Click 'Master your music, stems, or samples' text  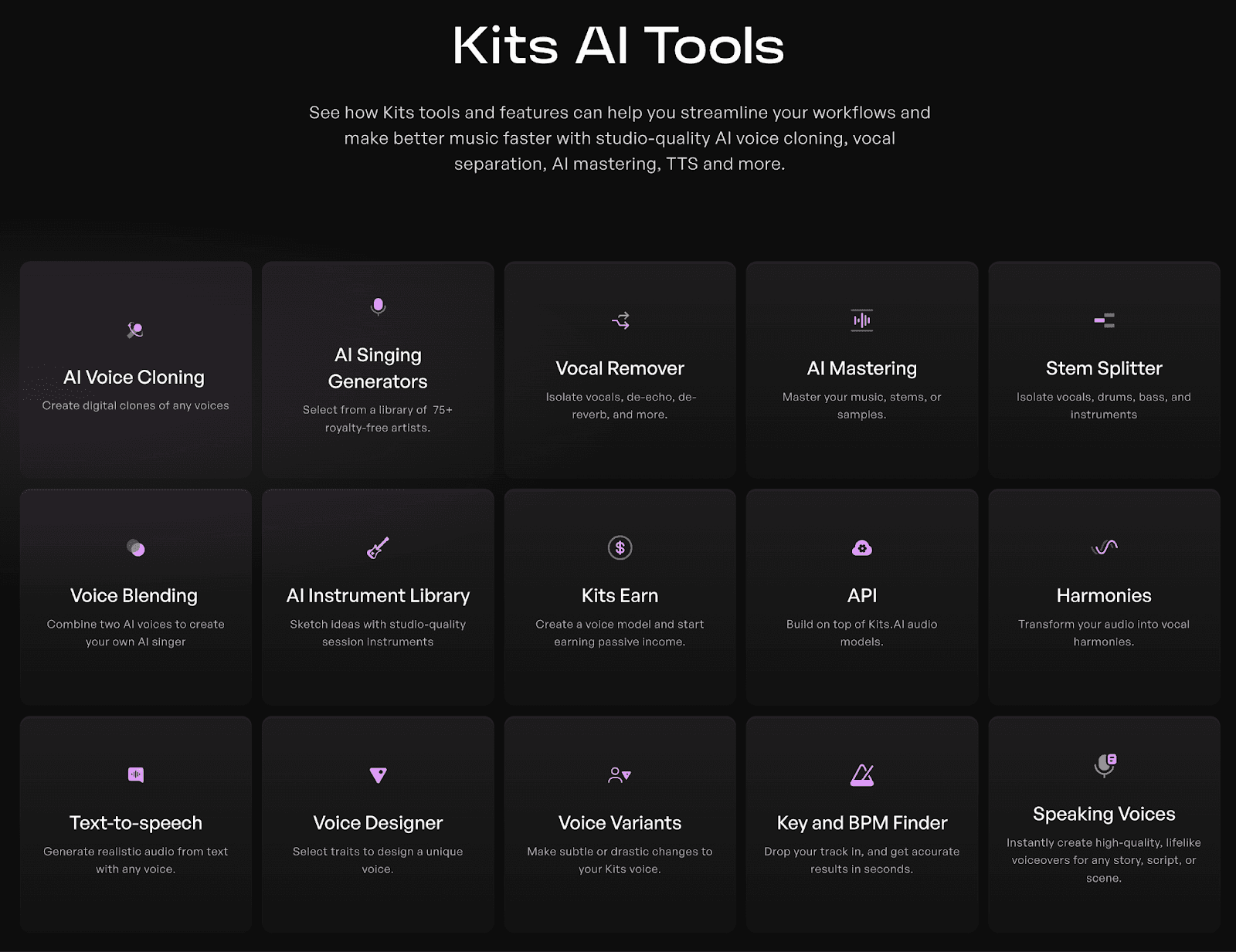point(862,405)
